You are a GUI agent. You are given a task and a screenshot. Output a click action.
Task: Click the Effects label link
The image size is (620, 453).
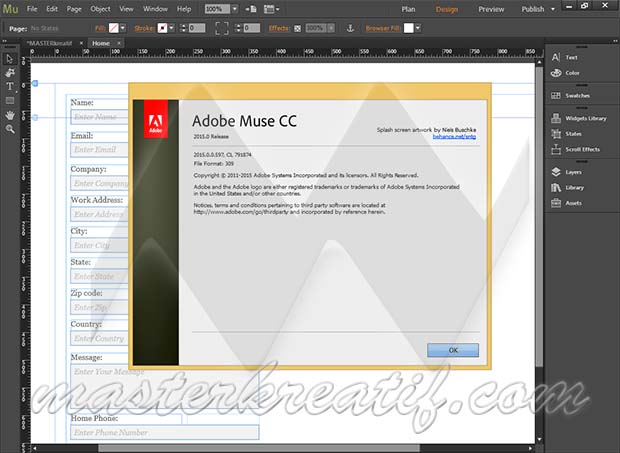279,28
